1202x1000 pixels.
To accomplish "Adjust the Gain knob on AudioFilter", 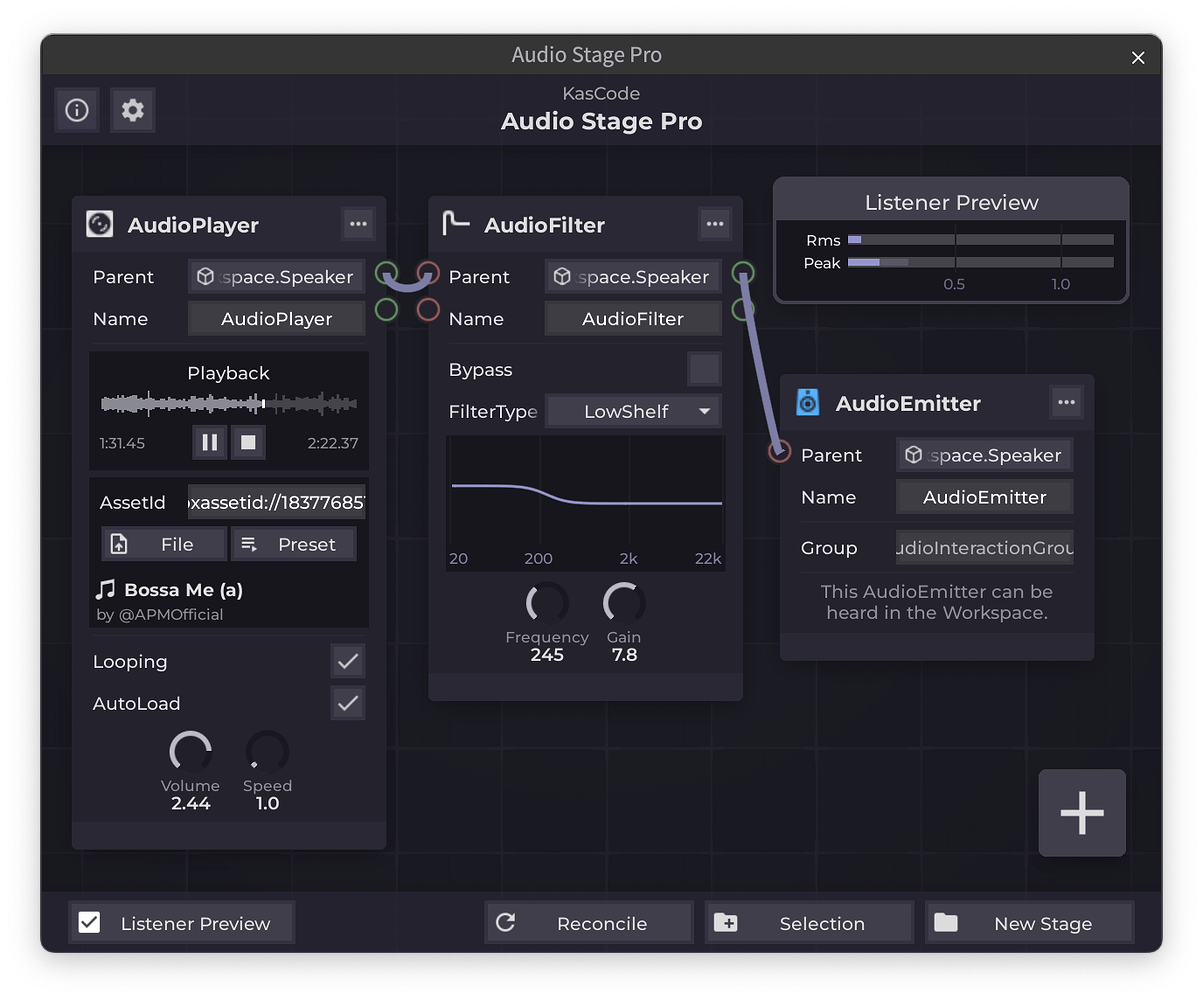I will tap(623, 600).
